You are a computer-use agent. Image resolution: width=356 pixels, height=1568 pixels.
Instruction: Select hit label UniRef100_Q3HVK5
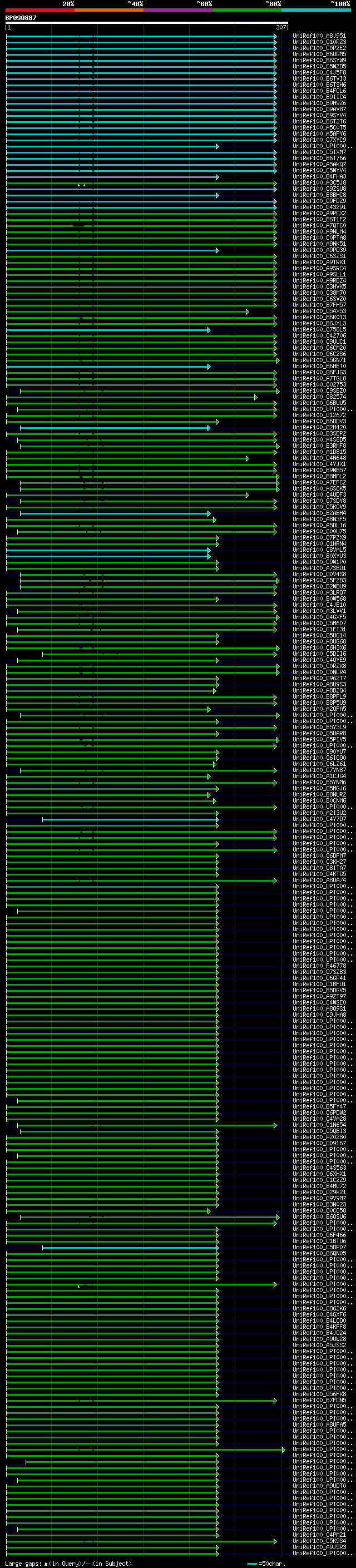(x=319, y=286)
